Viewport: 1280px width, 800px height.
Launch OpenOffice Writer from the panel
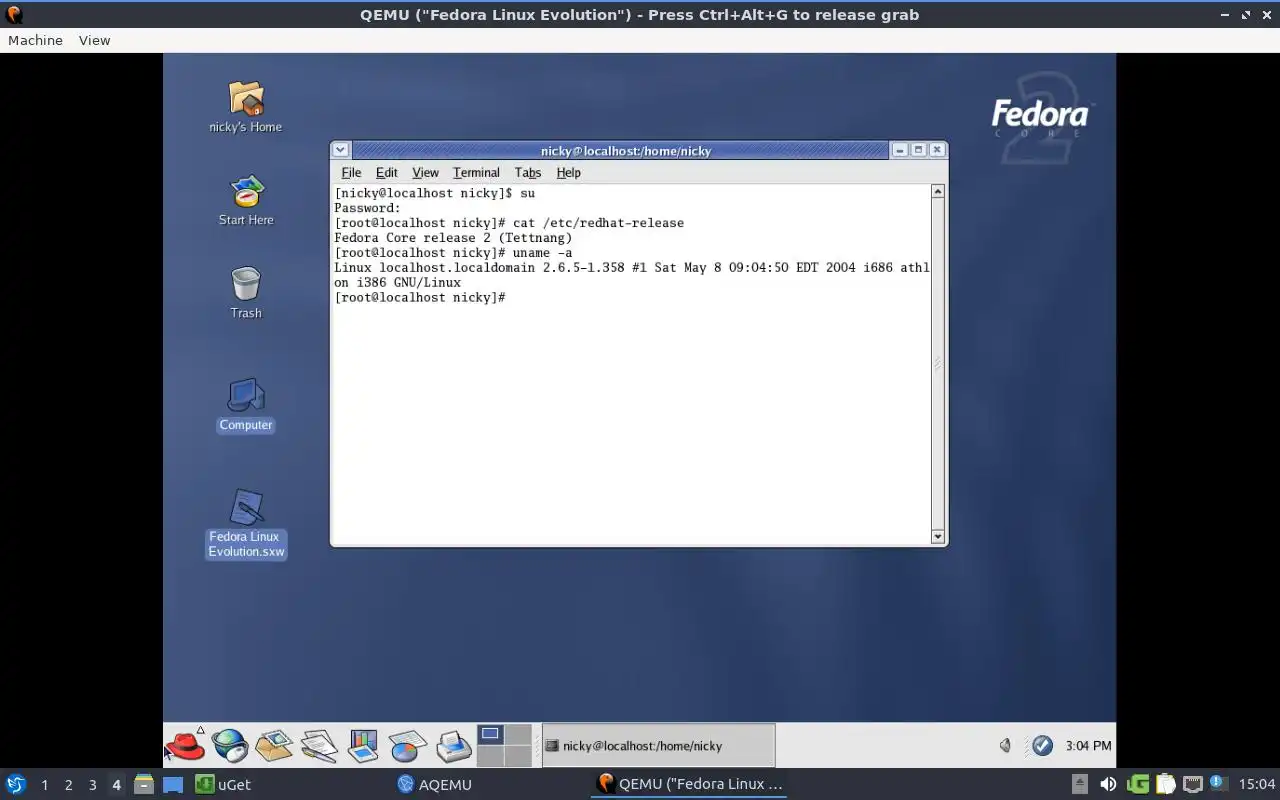pos(319,745)
